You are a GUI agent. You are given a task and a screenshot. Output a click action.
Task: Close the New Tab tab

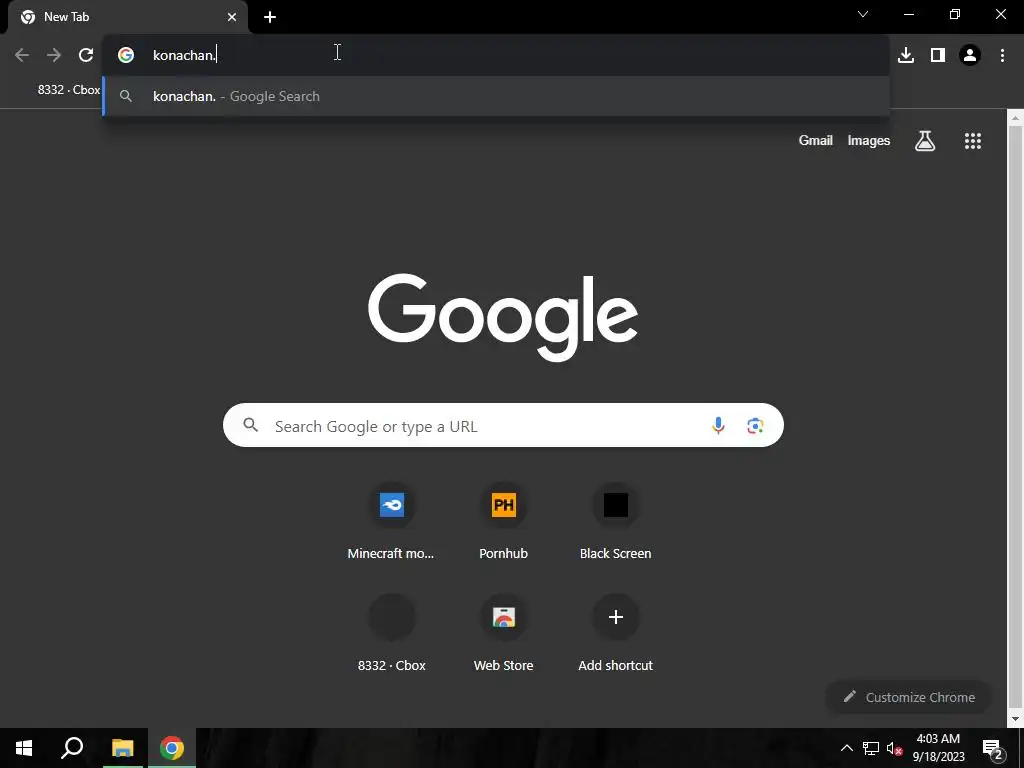coord(232,17)
